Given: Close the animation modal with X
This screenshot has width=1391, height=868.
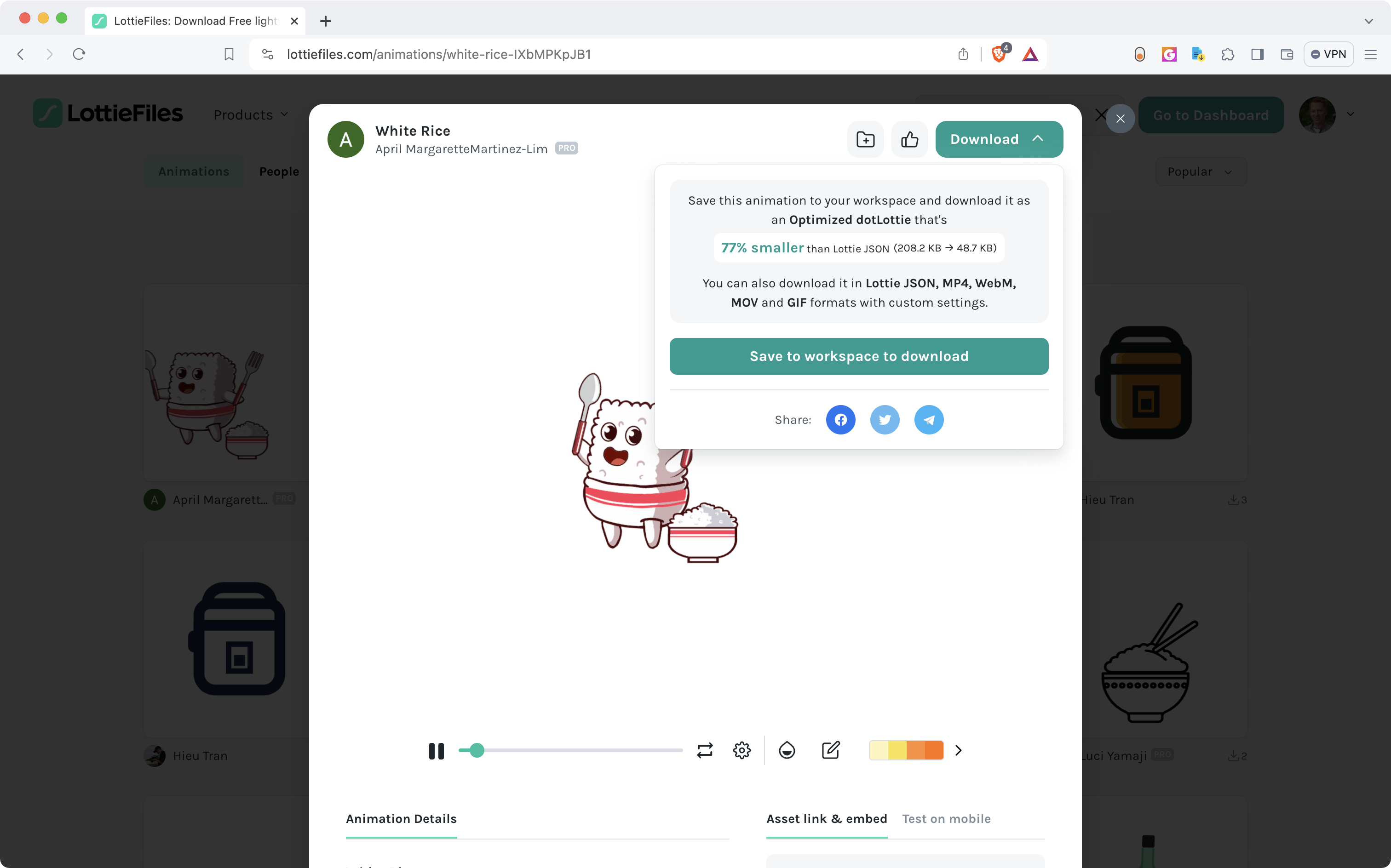Looking at the screenshot, I should 1120,119.
